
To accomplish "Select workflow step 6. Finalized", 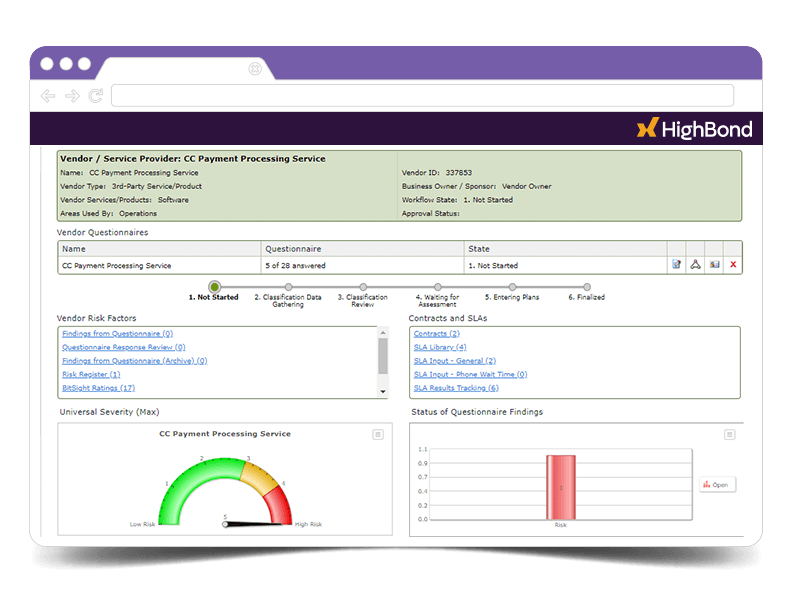I will pyautogui.click(x=587, y=287).
